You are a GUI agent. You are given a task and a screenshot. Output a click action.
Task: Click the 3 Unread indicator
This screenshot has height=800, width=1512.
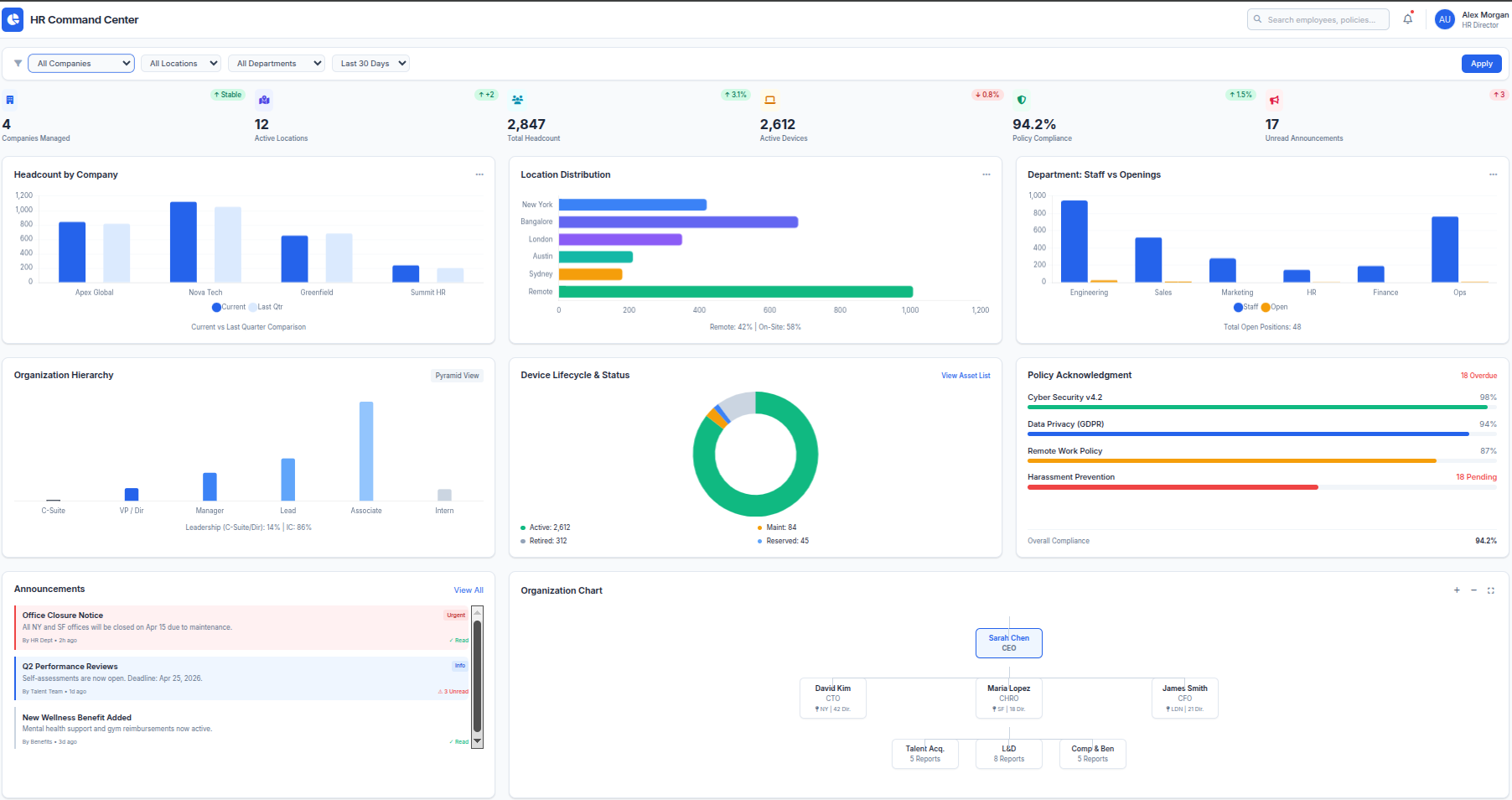tap(453, 692)
